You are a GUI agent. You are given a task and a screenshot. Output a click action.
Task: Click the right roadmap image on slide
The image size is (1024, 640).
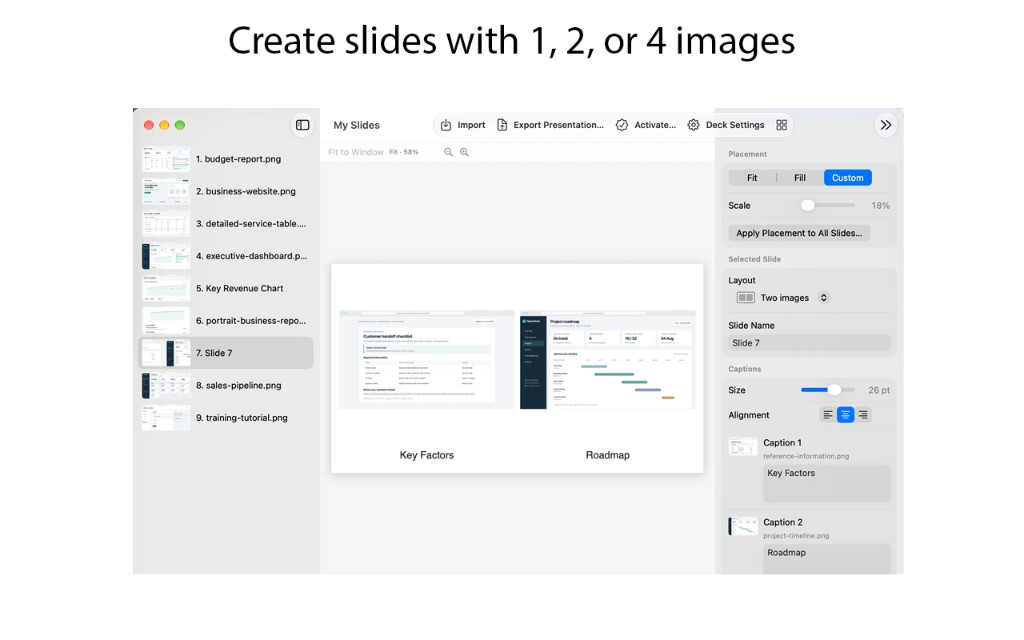[x=607, y=360]
